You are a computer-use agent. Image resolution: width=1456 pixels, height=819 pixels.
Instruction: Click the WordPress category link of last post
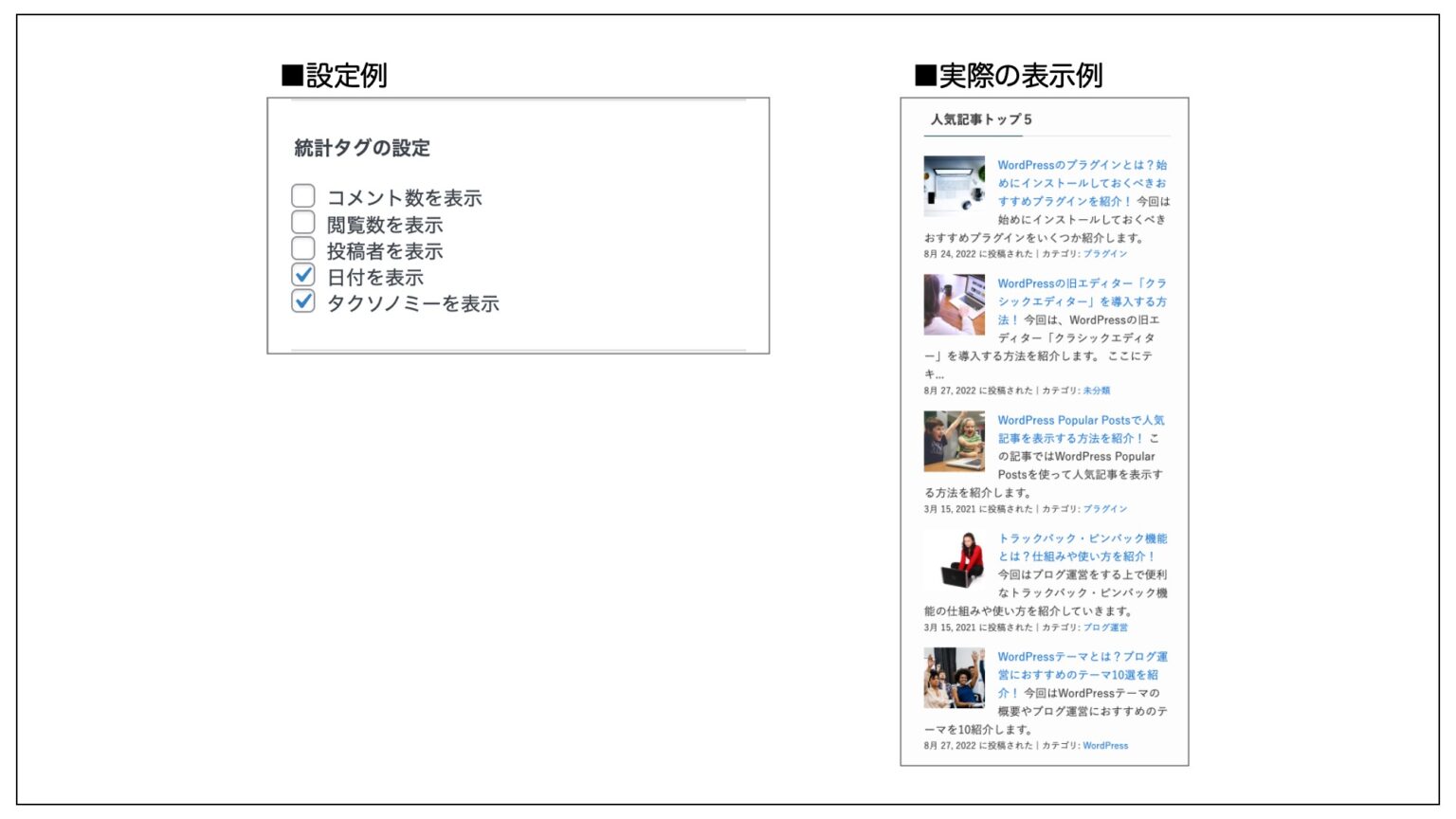pyautogui.click(x=1105, y=746)
